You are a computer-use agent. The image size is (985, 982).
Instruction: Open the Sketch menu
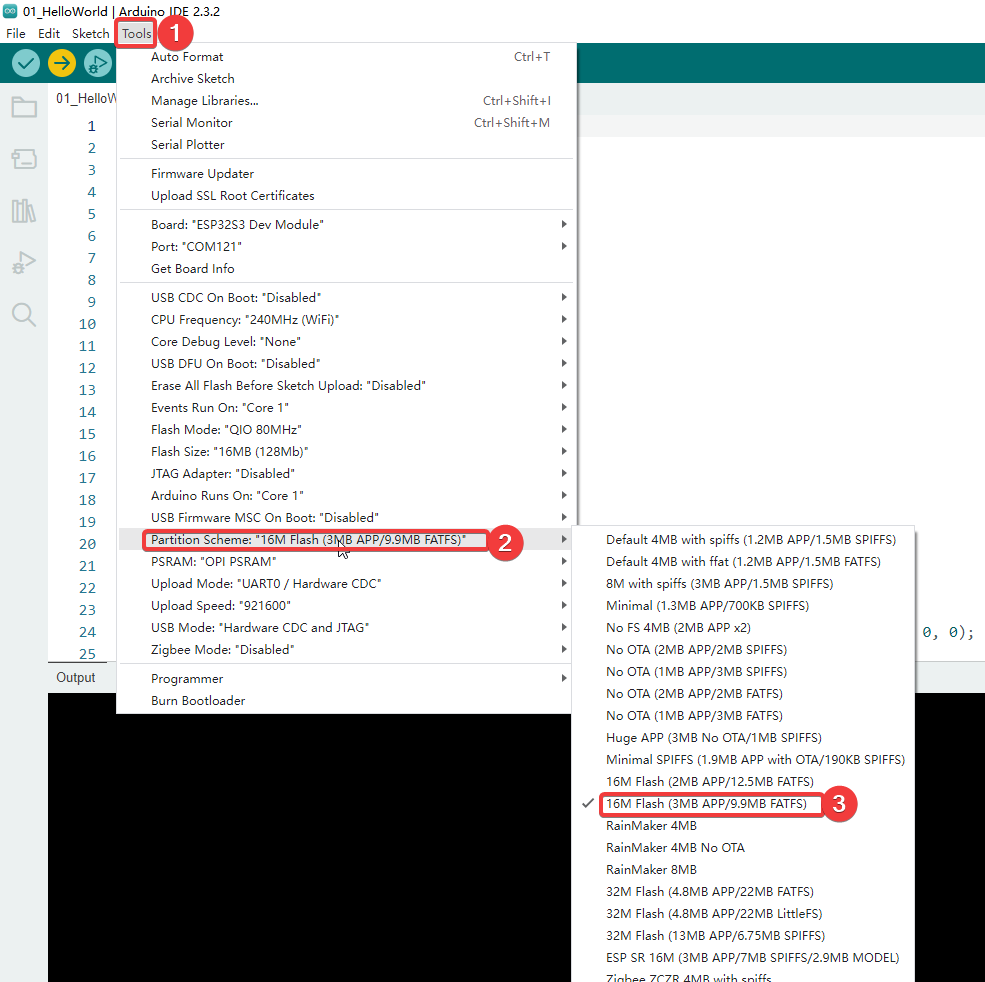pos(90,33)
